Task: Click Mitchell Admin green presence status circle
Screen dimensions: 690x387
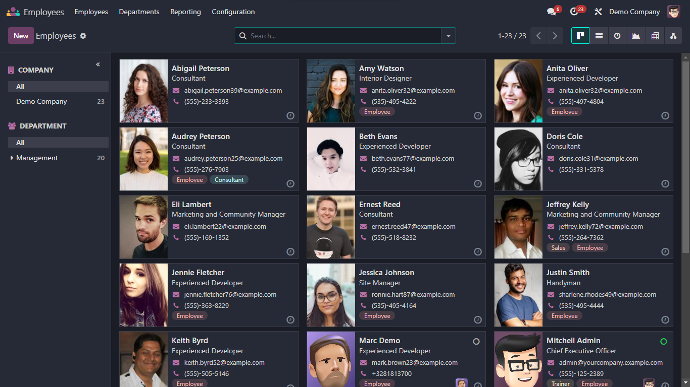Action: coord(664,342)
